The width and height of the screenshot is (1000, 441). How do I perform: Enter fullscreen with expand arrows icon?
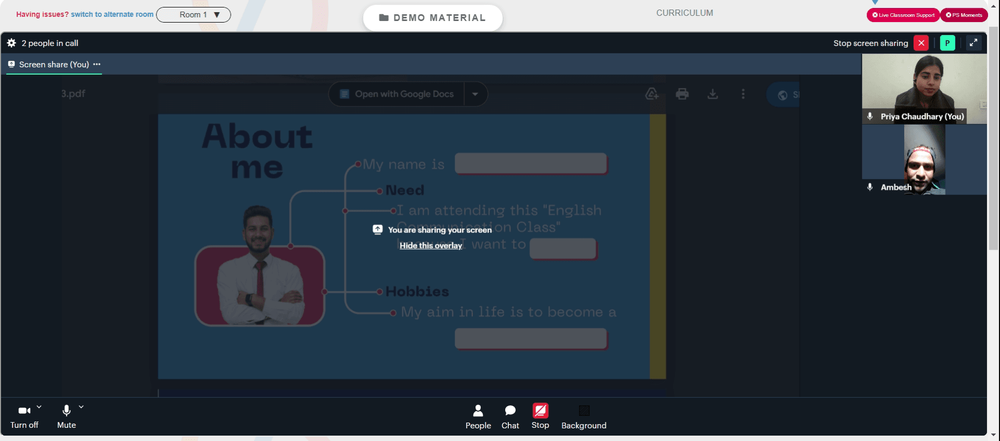(x=973, y=43)
